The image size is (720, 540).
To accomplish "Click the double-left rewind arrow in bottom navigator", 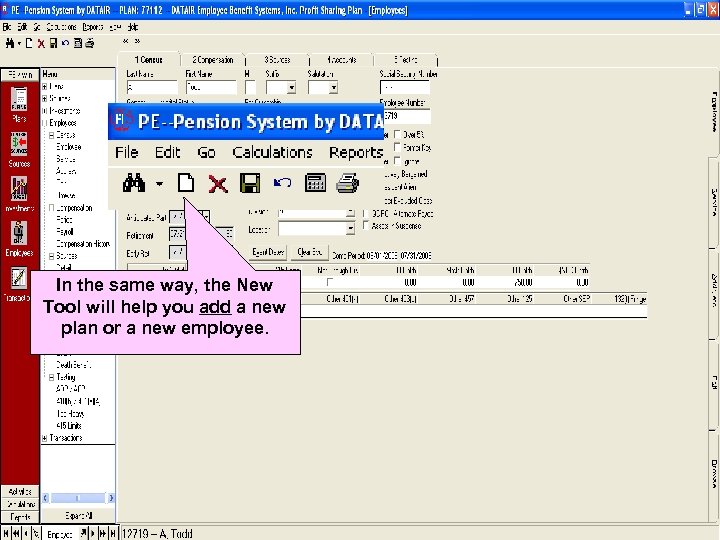I will pyautogui.click(x=16, y=533).
